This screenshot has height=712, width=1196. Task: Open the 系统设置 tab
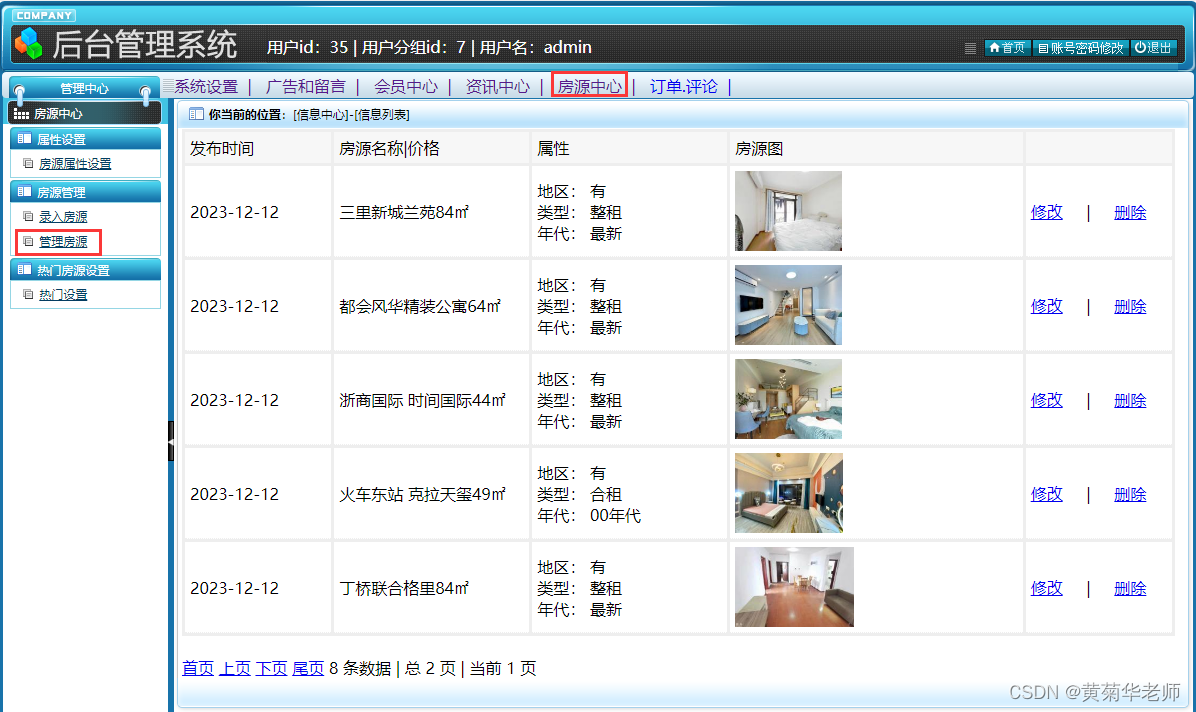tap(206, 86)
